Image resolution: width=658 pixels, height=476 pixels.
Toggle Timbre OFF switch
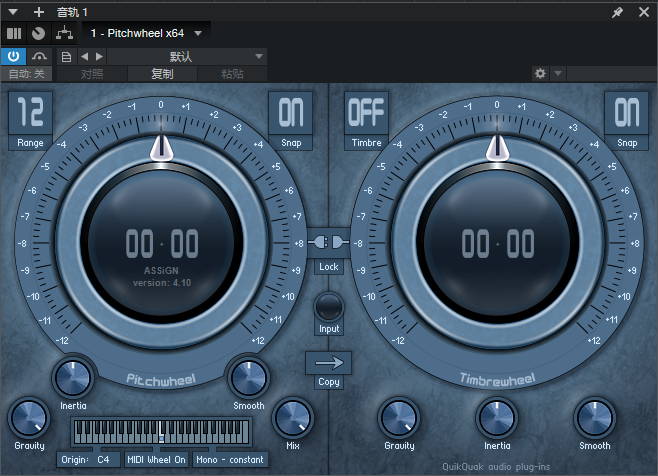[366, 113]
